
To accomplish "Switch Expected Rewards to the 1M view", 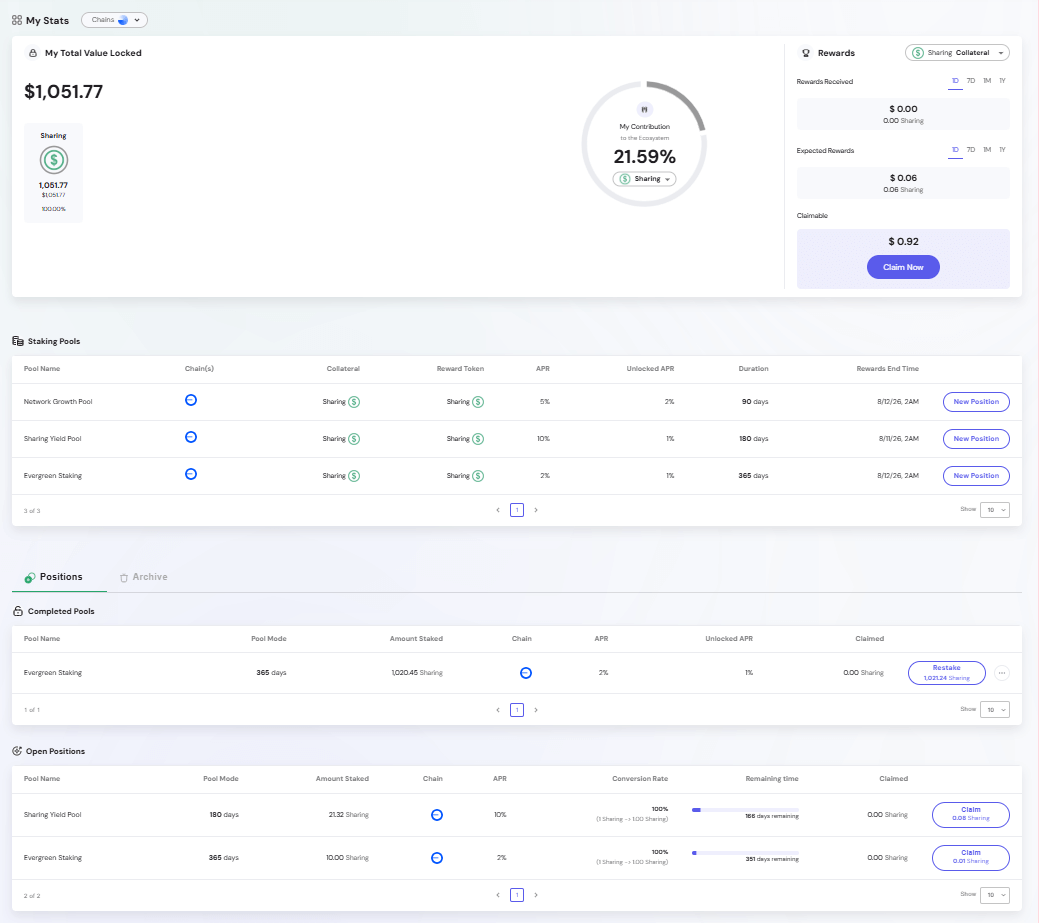I will (x=986, y=149).
